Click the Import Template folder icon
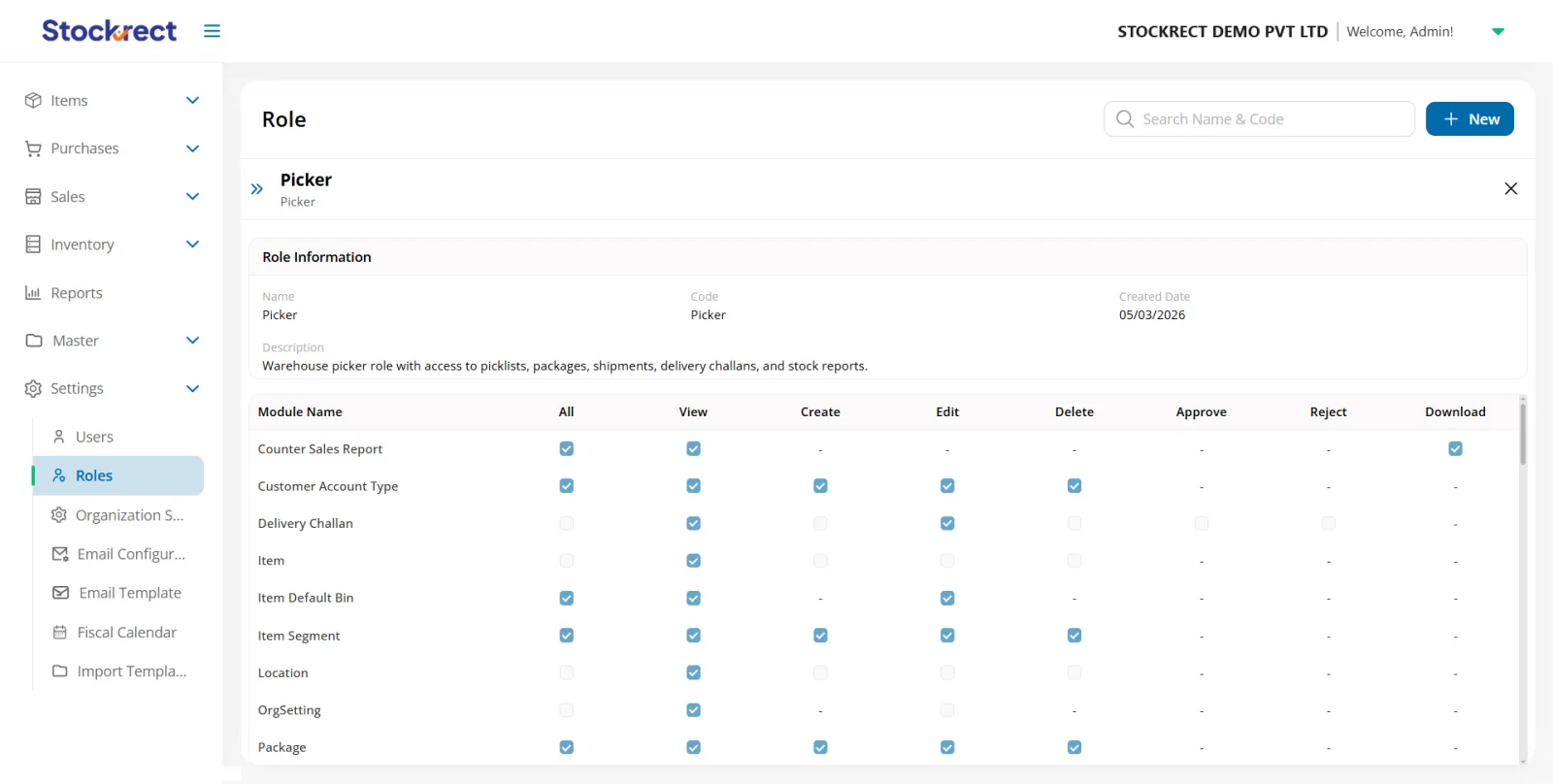The height and width of the screenshot is (784, 1553). pos(60,670)
